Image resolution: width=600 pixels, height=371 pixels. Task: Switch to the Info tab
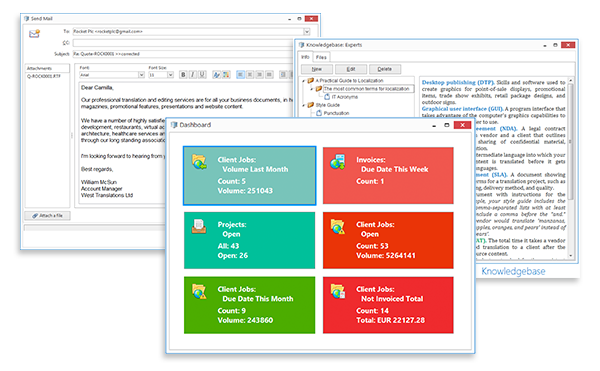[x=305, y=57]
